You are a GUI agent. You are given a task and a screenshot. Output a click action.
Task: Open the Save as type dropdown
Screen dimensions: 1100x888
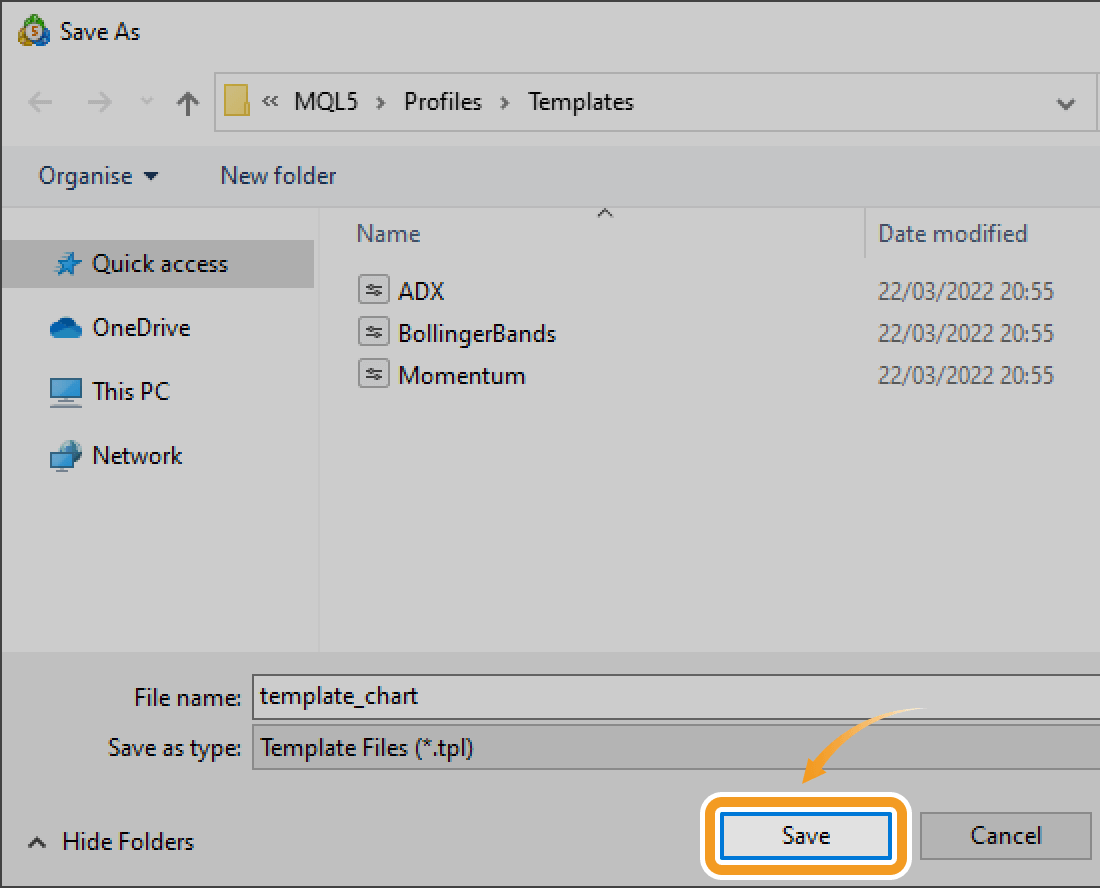(676, 748)
